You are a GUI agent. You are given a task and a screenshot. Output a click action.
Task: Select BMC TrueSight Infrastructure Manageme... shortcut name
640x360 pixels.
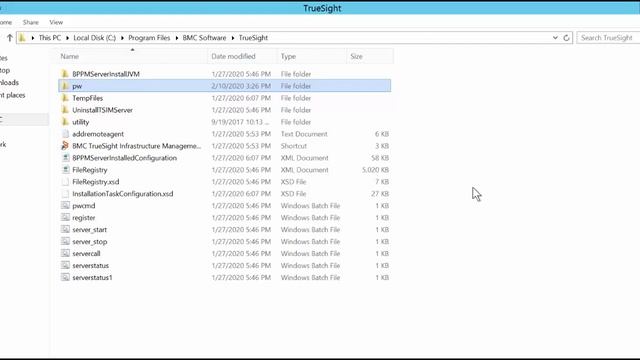click(137, 146)
